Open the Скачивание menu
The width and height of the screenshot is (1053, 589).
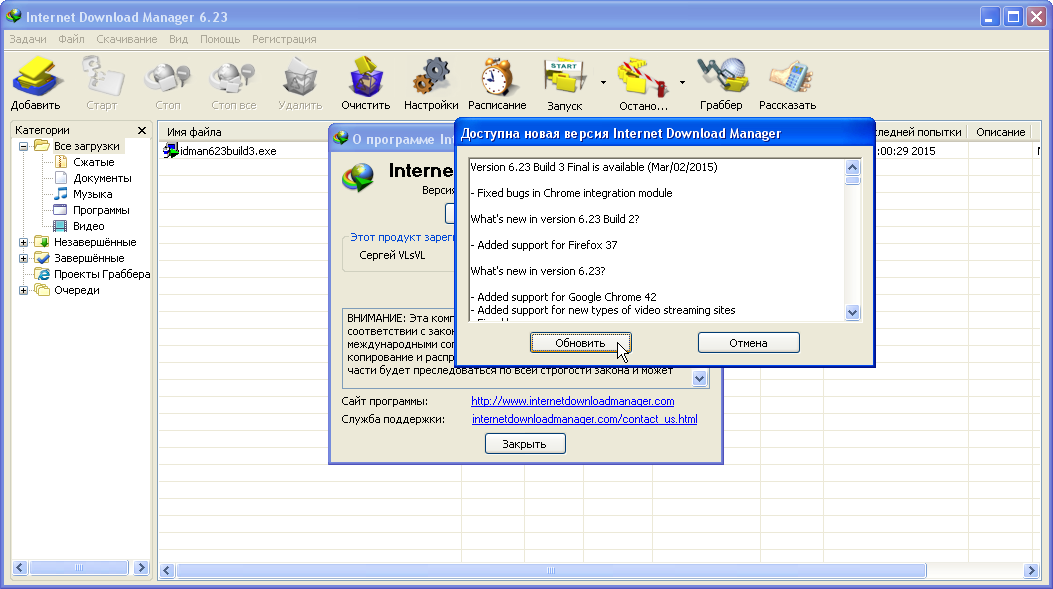tap(127, 39)
